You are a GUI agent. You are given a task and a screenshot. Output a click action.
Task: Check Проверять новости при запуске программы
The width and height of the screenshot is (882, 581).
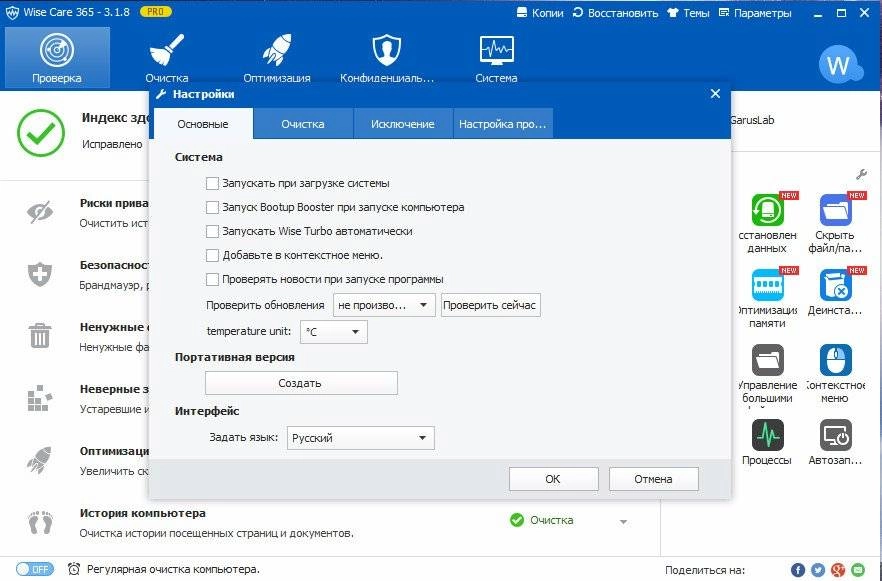(x=212, y=279)
